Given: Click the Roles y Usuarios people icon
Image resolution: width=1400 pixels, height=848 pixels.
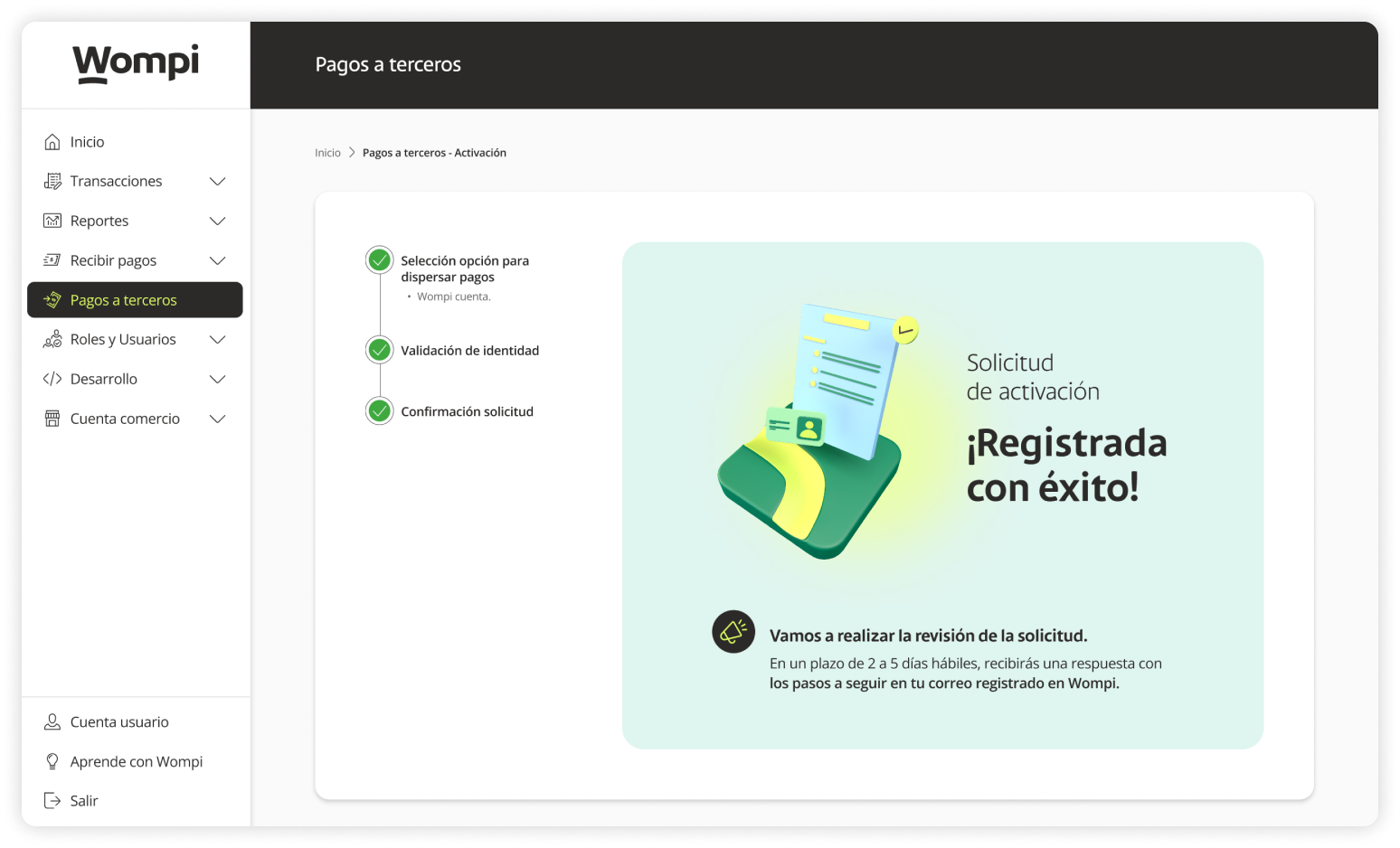Looking at the screenshot, I should click(53, 339).
